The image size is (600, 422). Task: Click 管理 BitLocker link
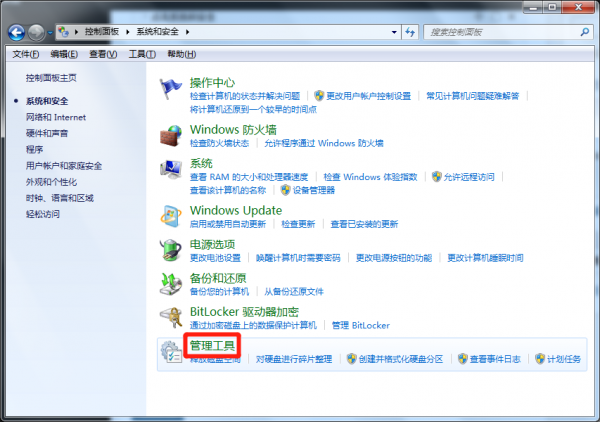pyautogui.click(x=361, y=326)
